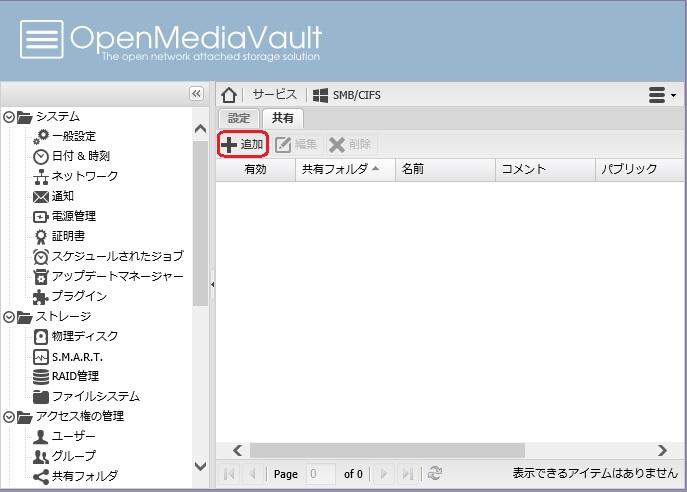This screenshot has height=492, width=687.
Task: Click the サービス breadcrumb
Action: tap(275, 95)
